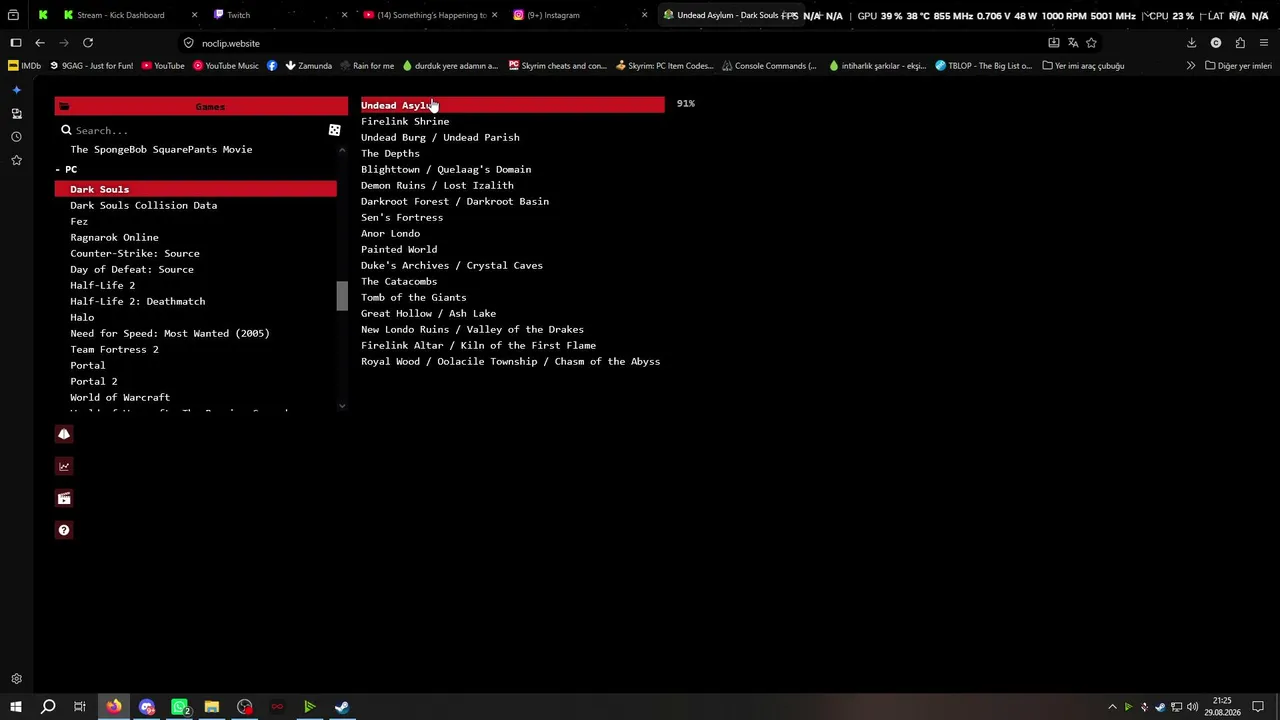Reload the noclip.website page

coord(88,43)
